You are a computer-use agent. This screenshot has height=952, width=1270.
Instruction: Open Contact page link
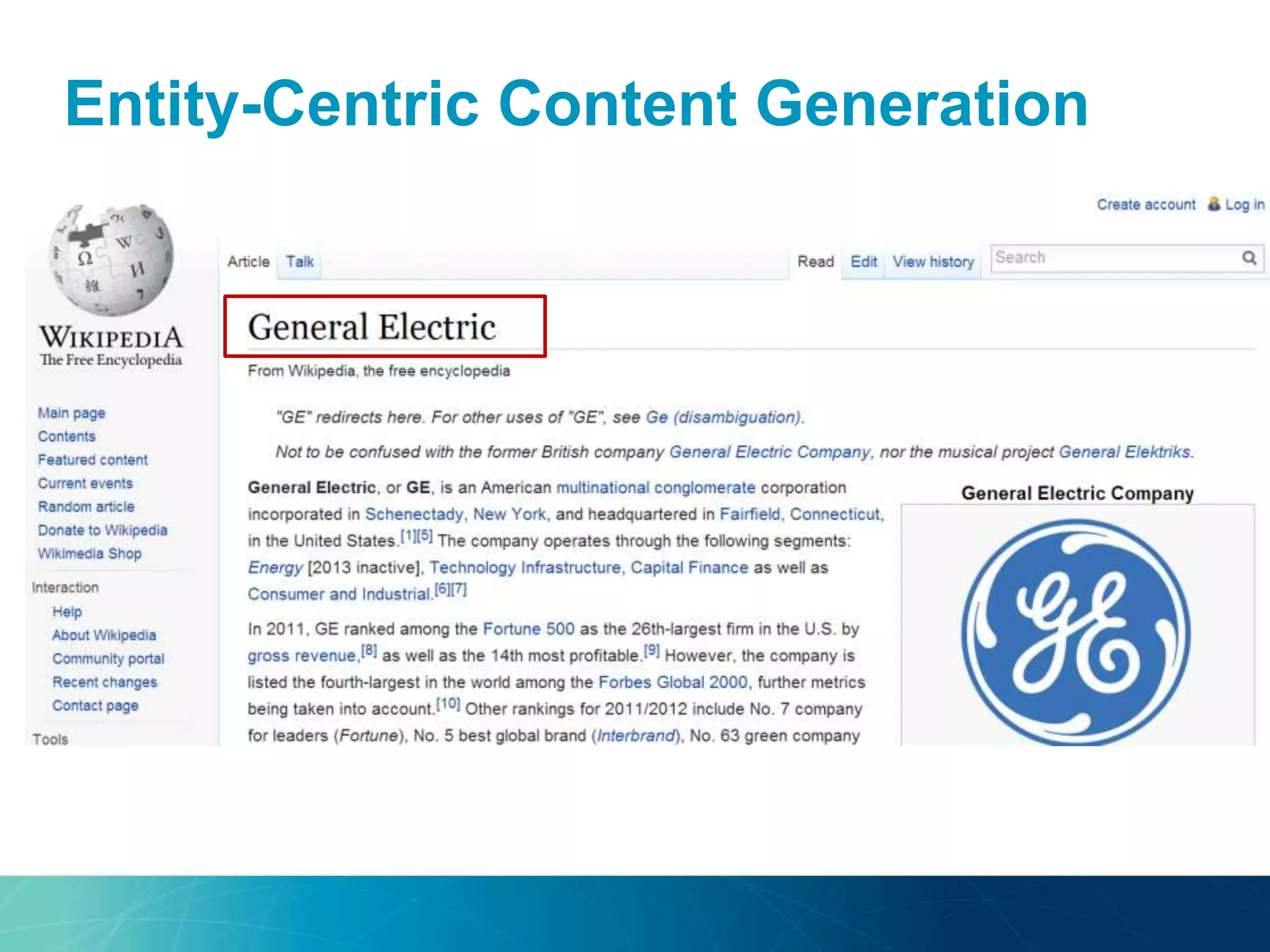[95, 705]
